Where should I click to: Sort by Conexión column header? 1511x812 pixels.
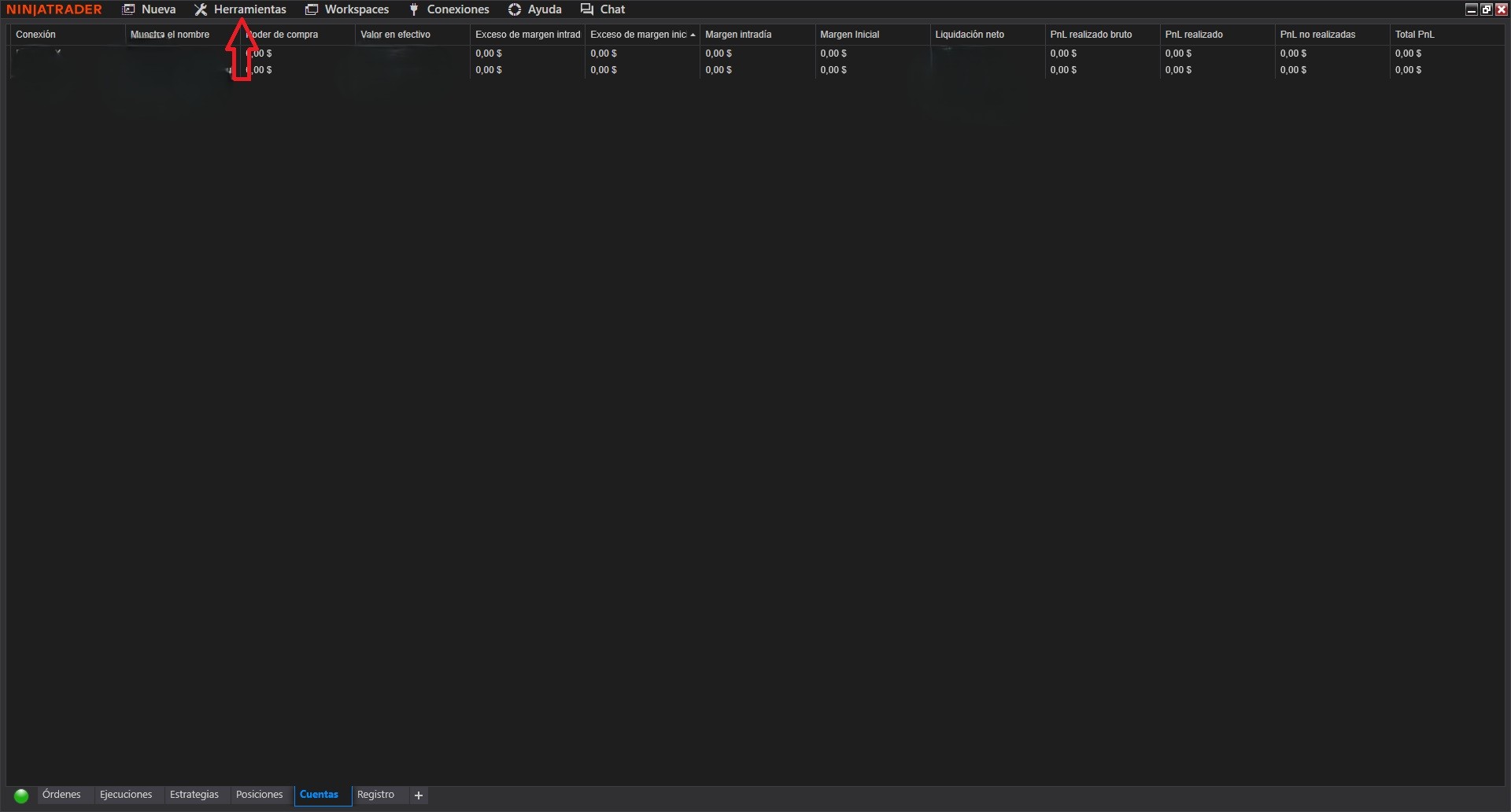68,35
